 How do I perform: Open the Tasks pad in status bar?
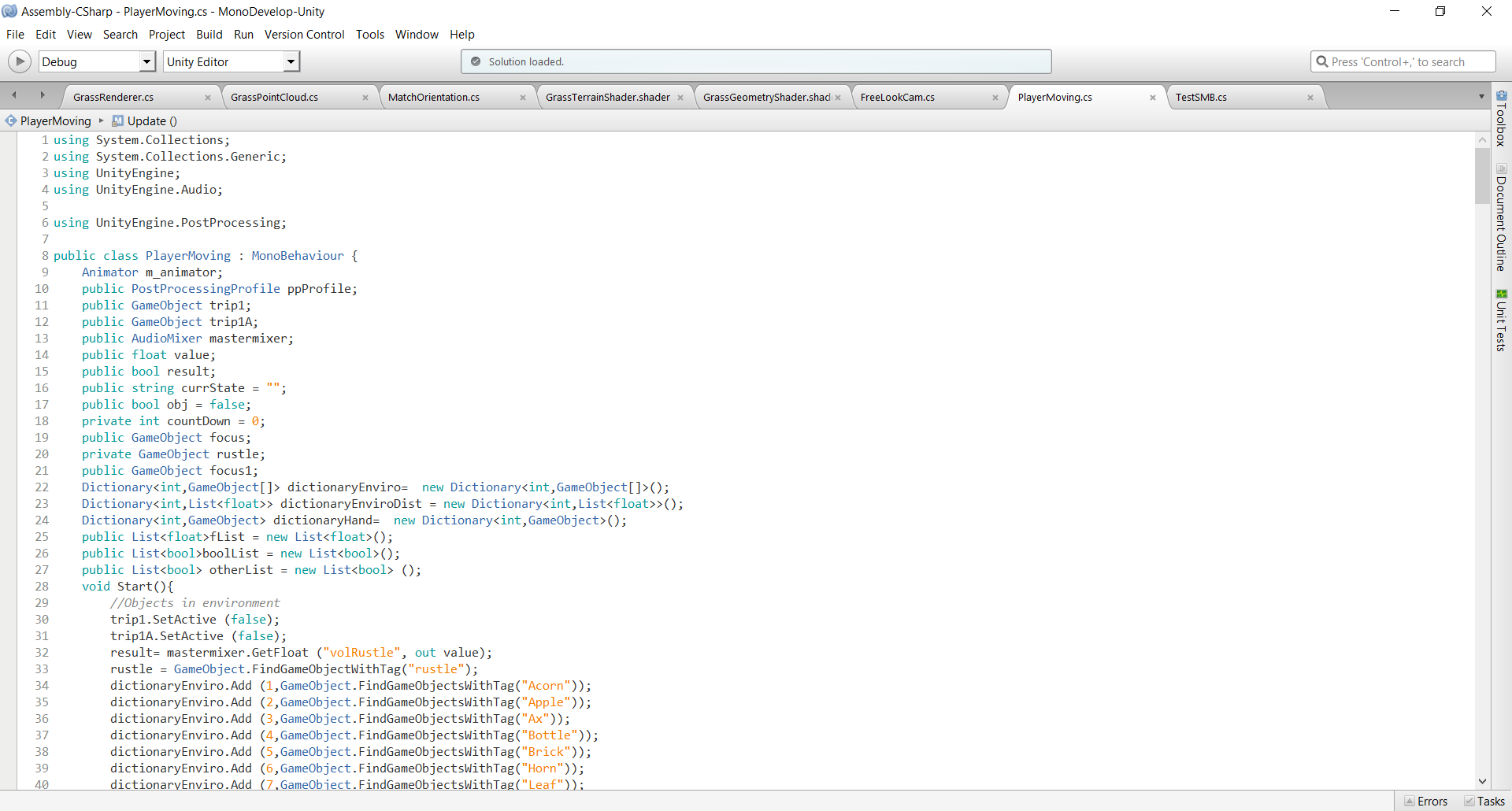[1484, 802]
